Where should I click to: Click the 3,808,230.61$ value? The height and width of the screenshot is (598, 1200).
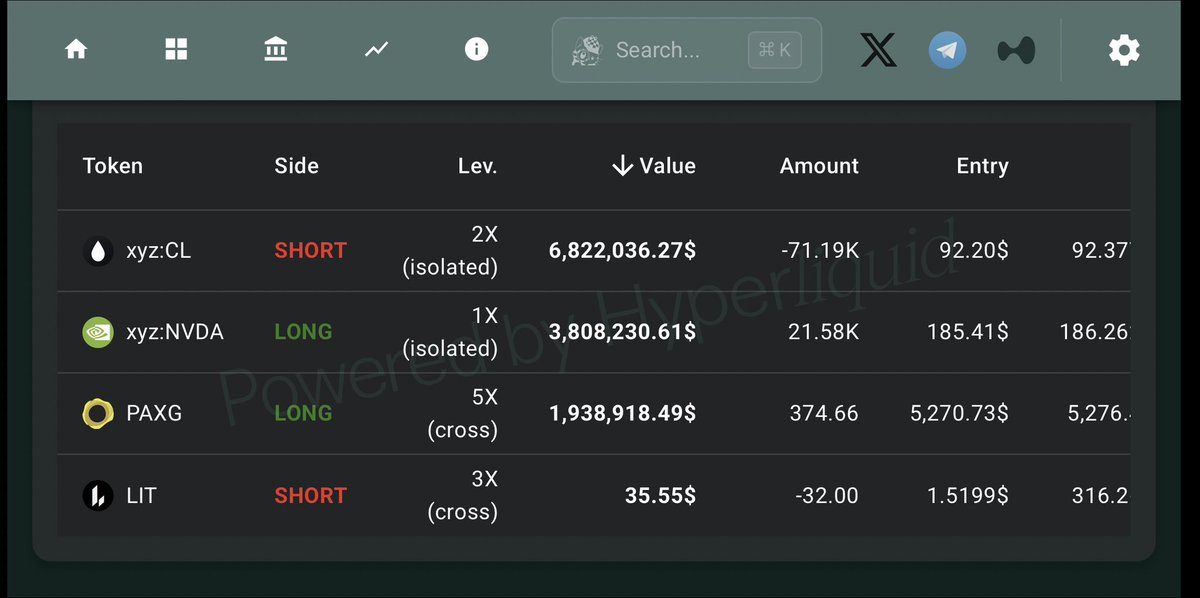(623, 332)
